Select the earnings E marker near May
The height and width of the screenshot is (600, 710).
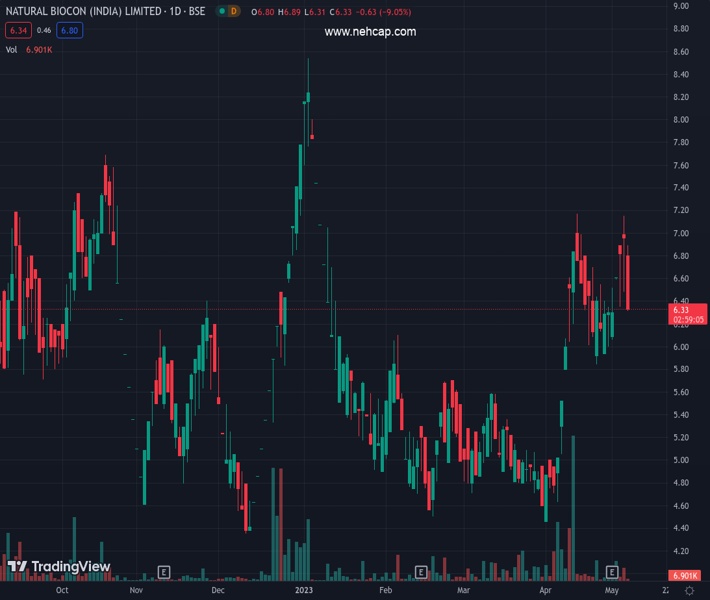pyautogui.click(x=612, y=572)
